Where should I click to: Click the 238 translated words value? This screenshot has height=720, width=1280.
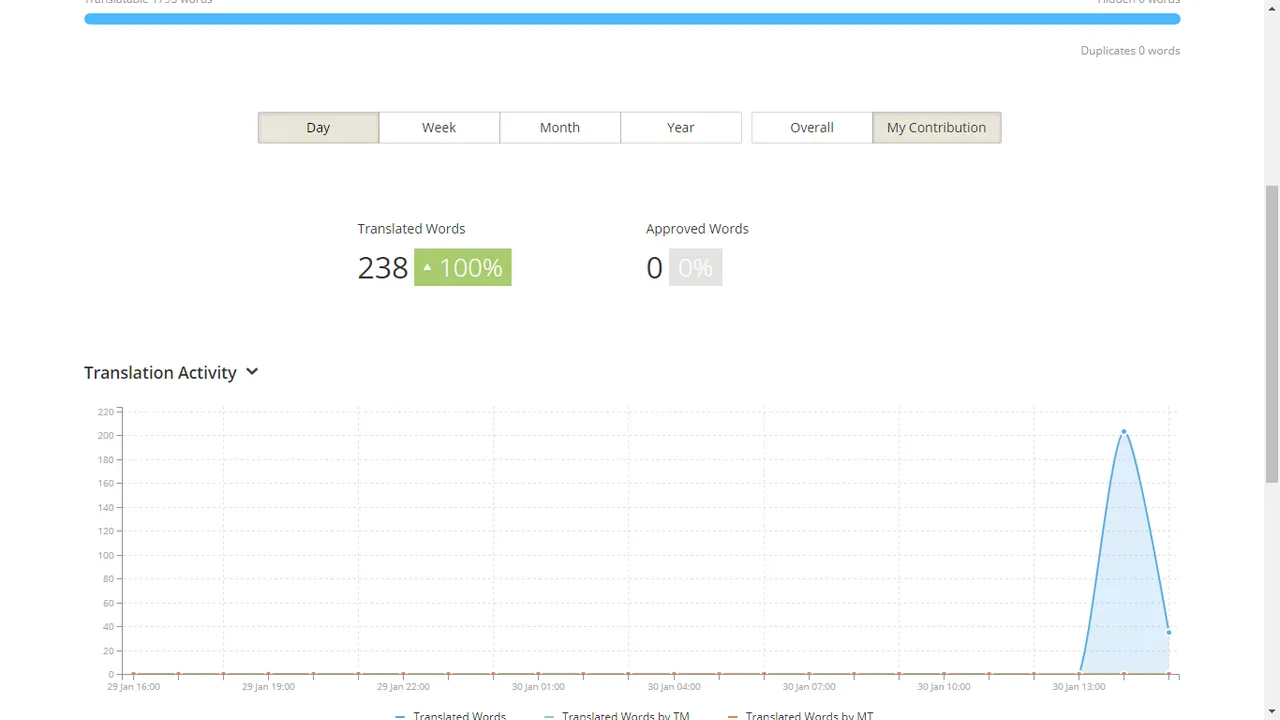pyautogui.click(x=383, y=267)
